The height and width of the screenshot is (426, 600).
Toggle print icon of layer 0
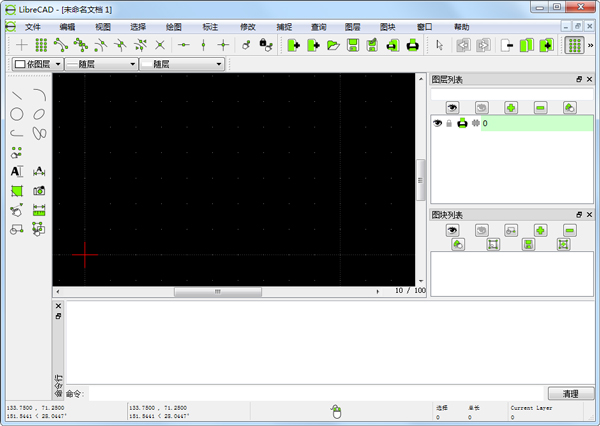462,123
